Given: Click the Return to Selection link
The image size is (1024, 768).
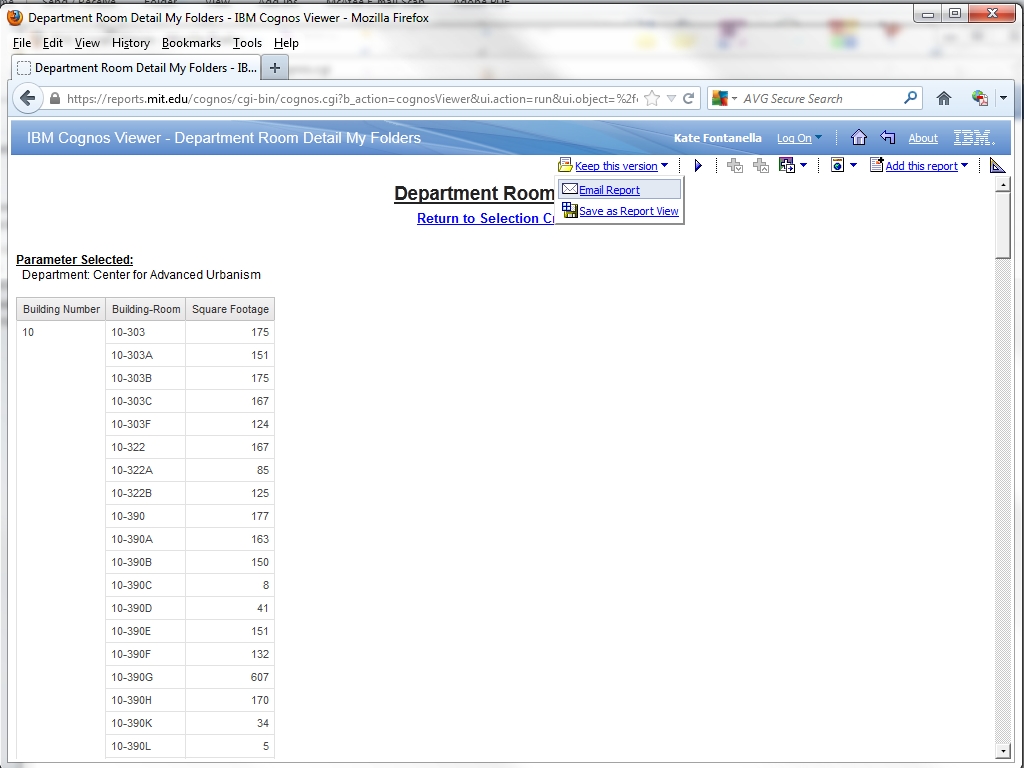Looking at the screenshot, I should click(485, 219).
